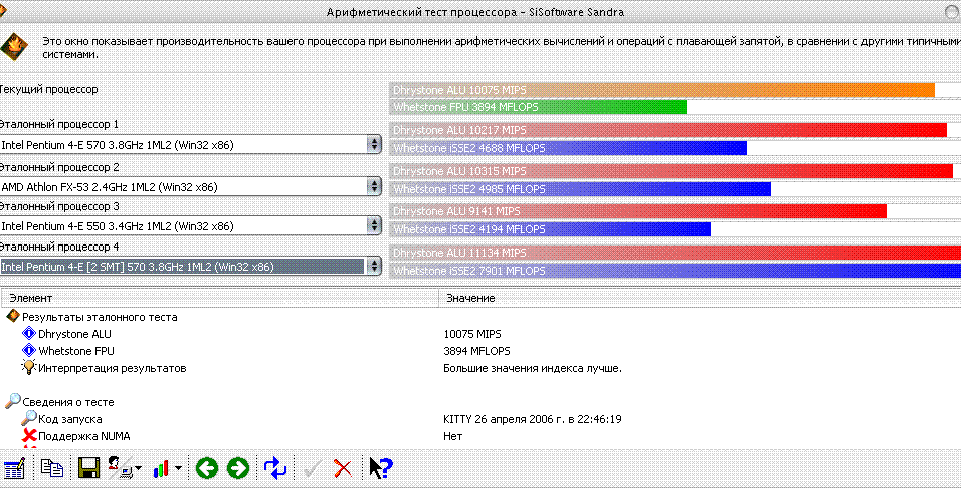961x489 pixels.
Task: Activate the context help cursor-question icon
Action: [381, 468]
